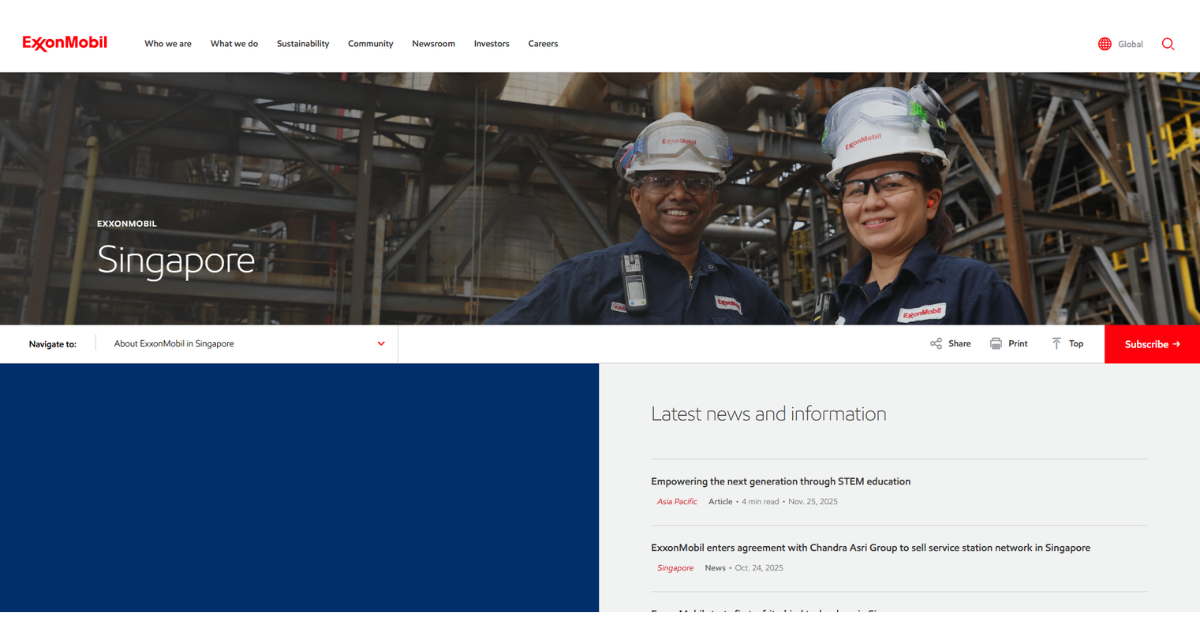Open the Sustainability menu

click(303, 44)
